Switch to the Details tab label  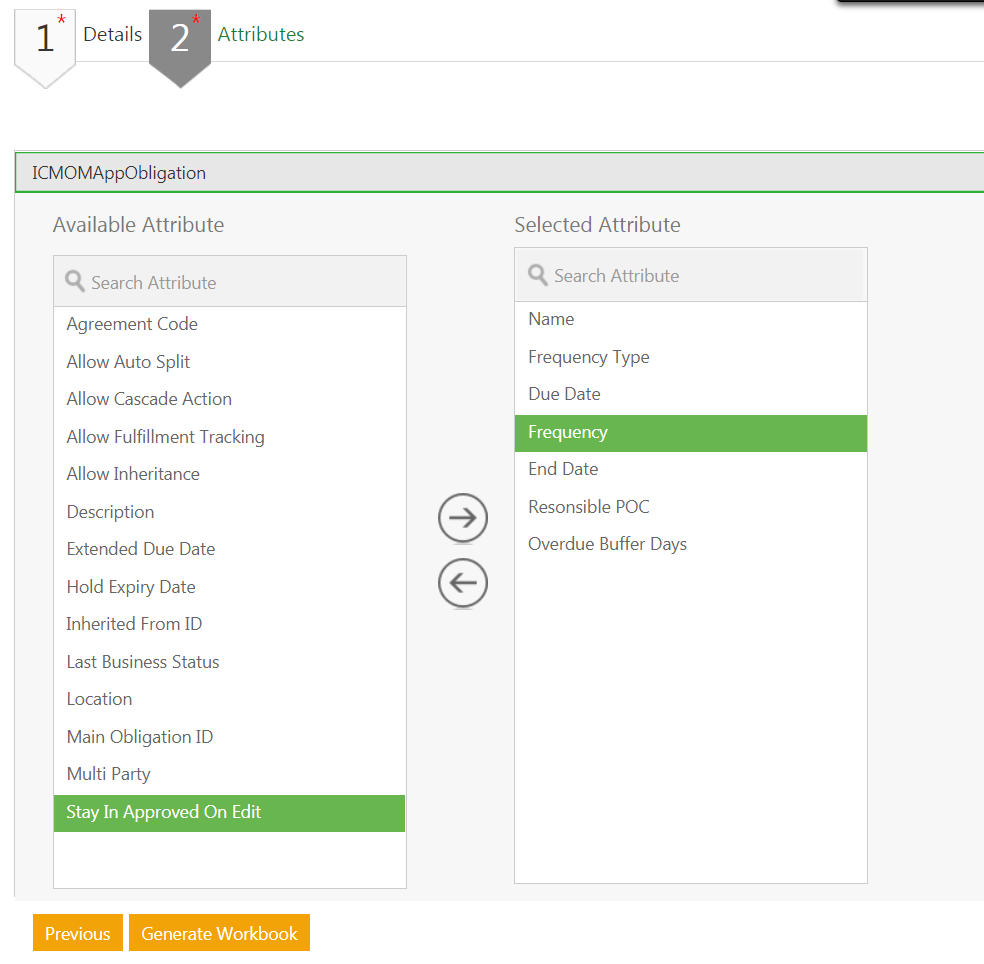[112, 34]
